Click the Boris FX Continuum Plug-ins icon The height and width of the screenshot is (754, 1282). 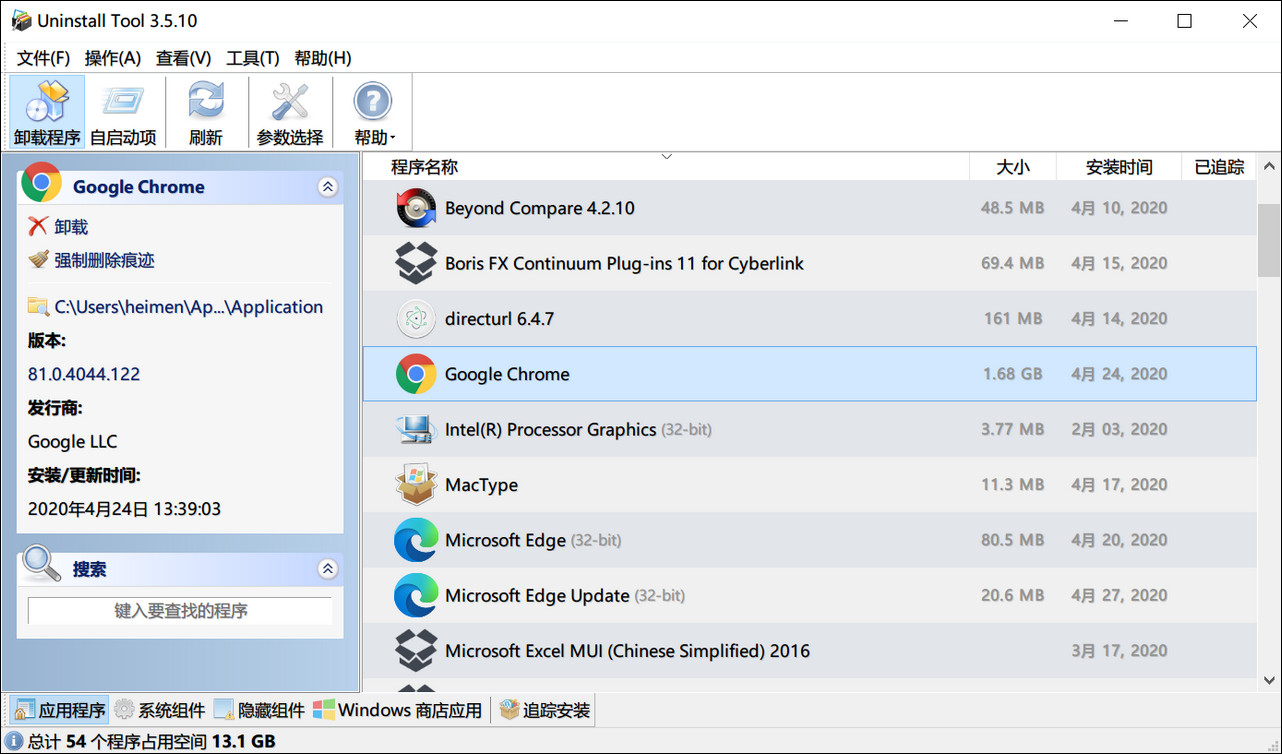coord(416,264)
